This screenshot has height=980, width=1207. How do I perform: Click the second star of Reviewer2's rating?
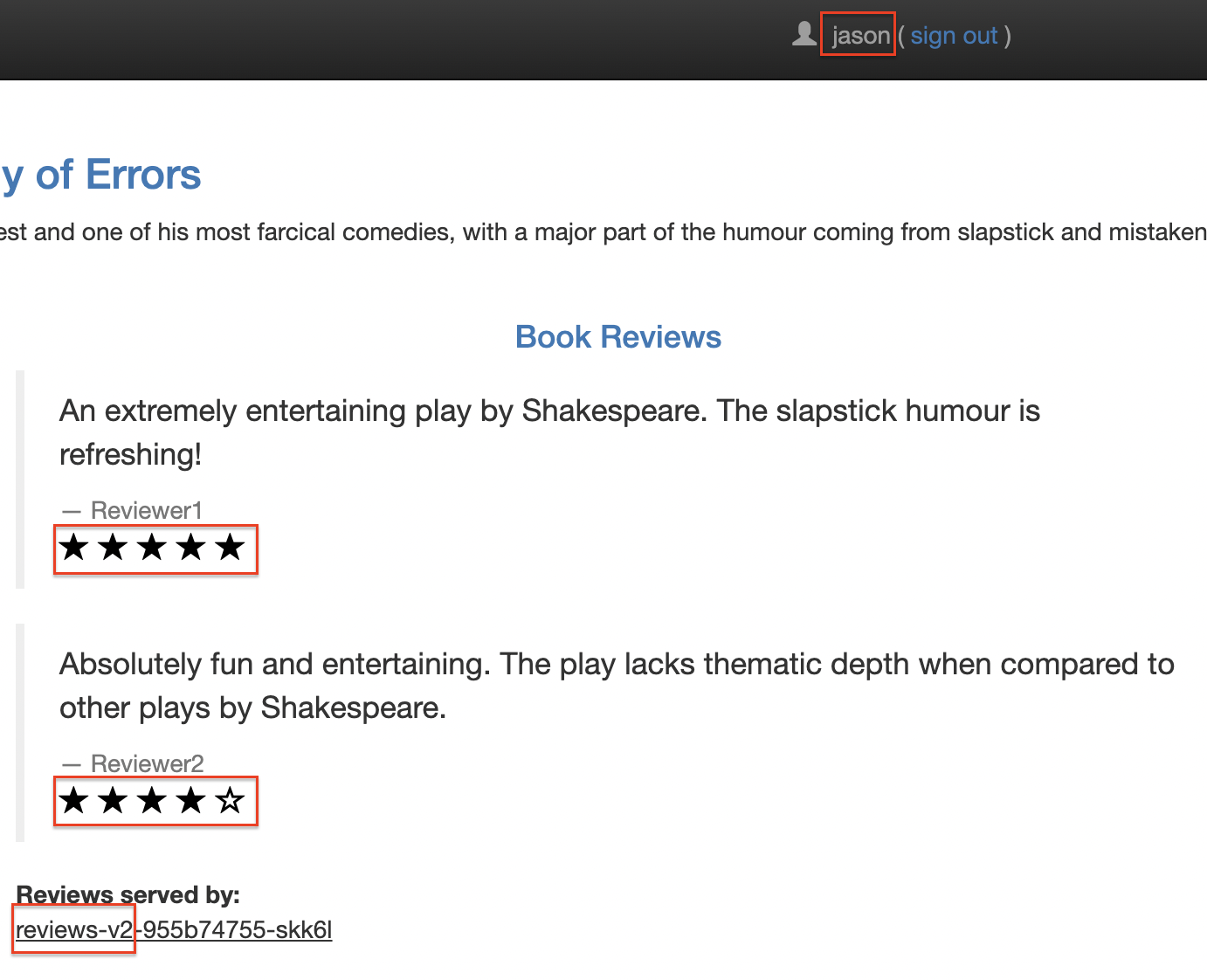click(x=114, y=800)
